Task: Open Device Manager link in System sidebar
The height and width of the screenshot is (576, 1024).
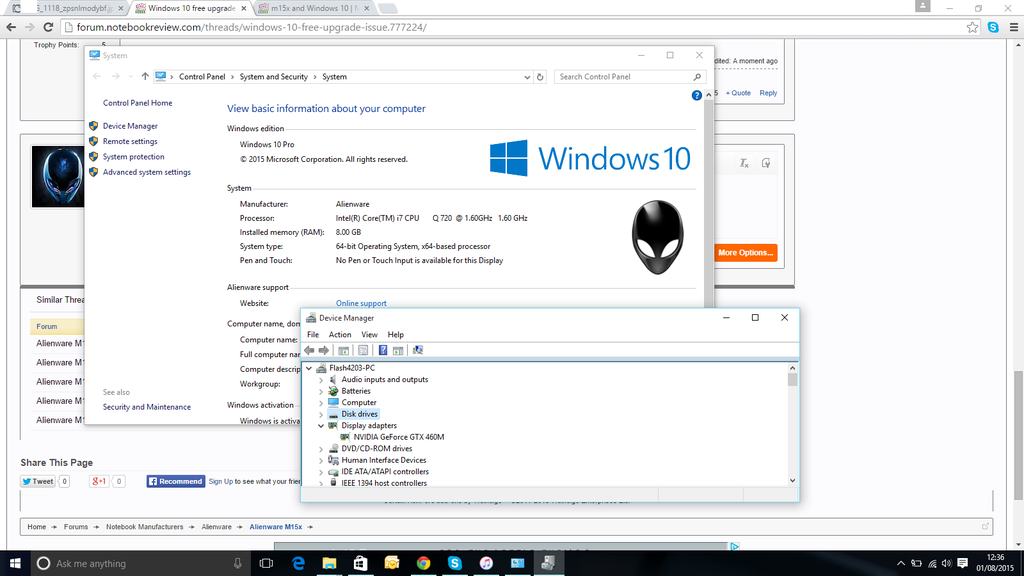Action: (130, 126)
